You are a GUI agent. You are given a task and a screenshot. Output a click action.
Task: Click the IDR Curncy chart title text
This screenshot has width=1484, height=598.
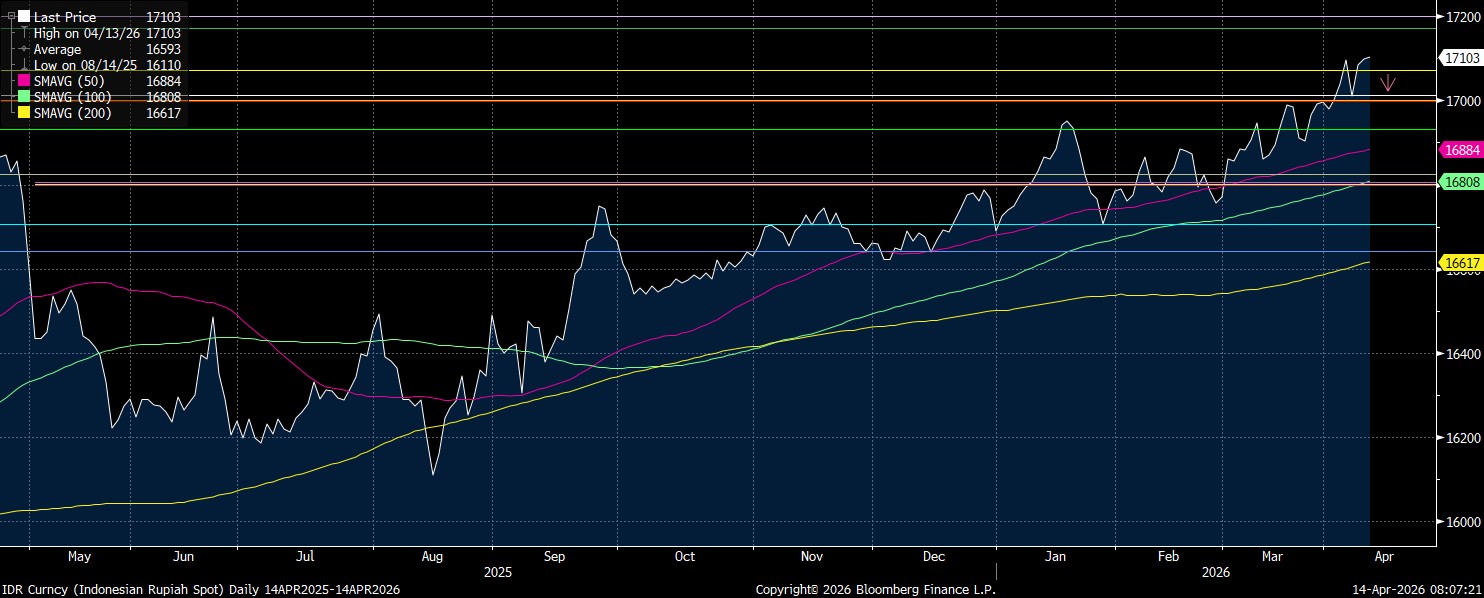click(x=200, y=590)
